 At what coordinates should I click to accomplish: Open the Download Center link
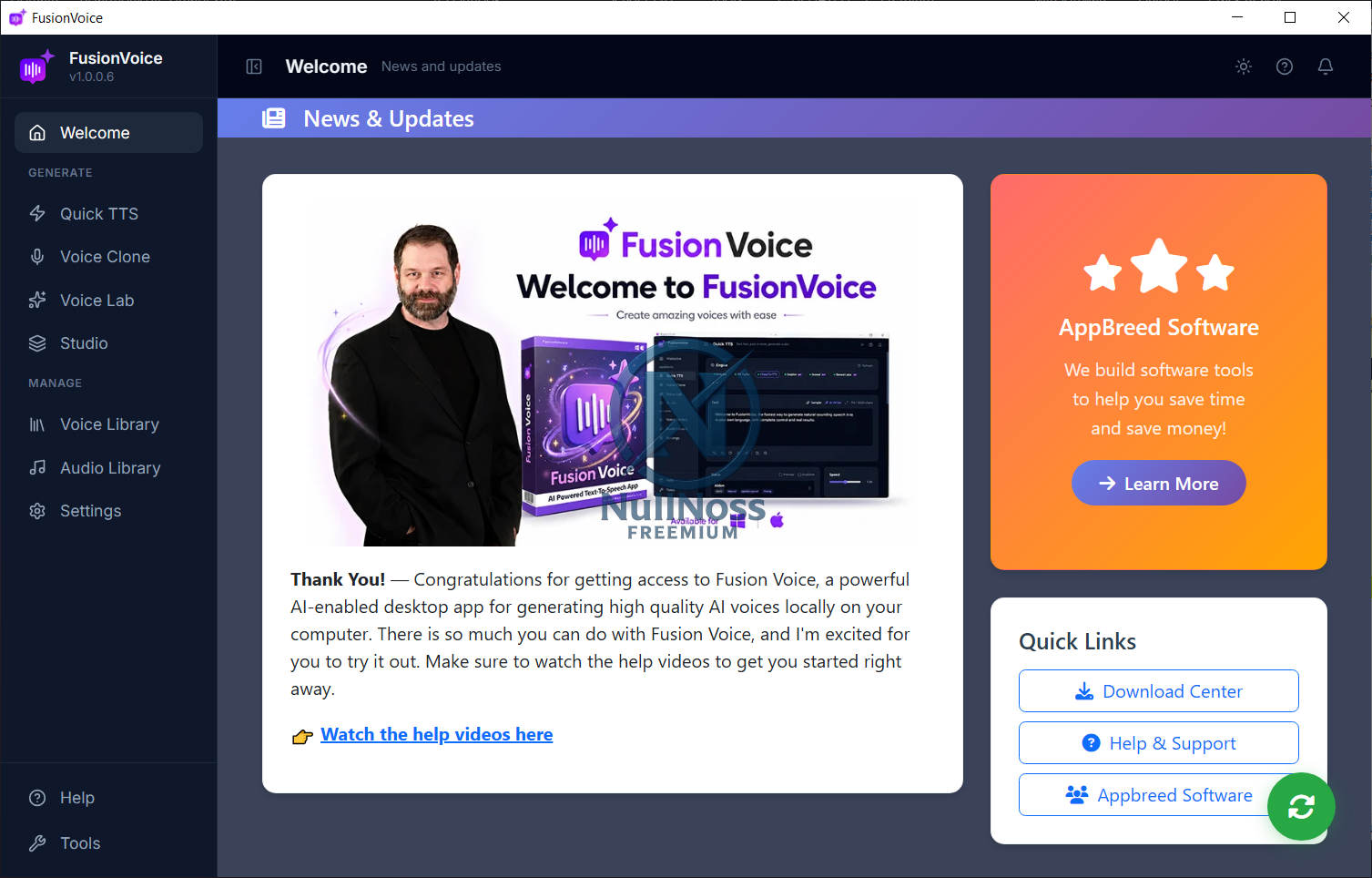coord(1159,691)
